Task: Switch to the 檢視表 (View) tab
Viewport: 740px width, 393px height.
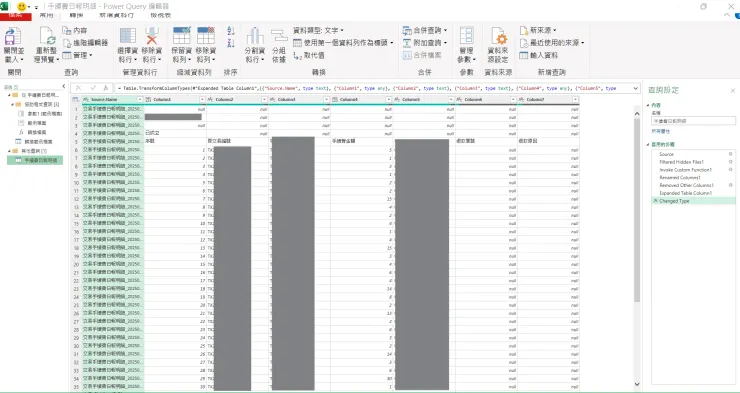Action: tap(160, 16)
